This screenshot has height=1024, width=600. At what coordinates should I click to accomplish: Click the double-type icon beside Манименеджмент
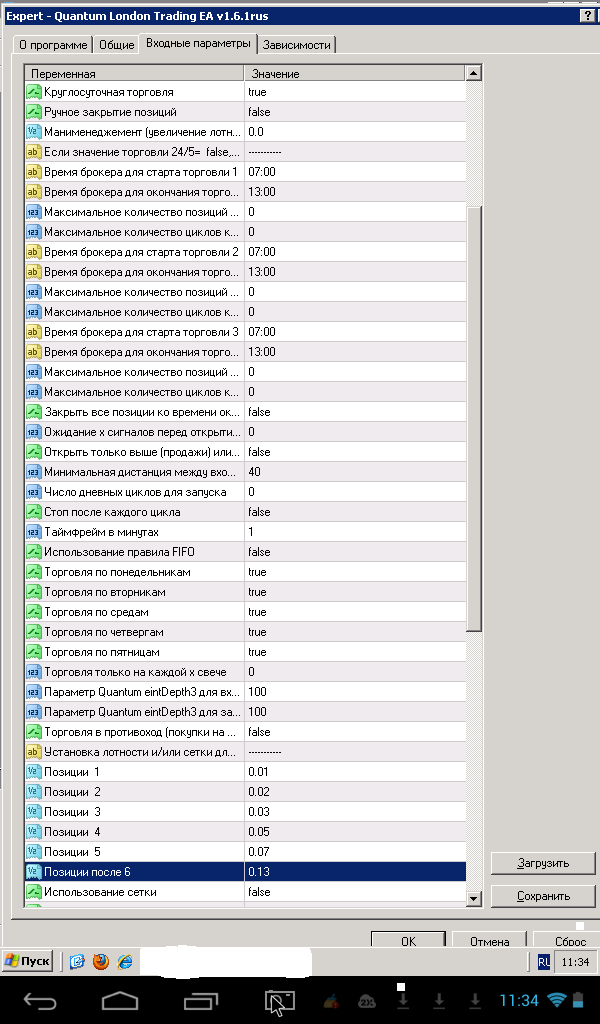34,132
